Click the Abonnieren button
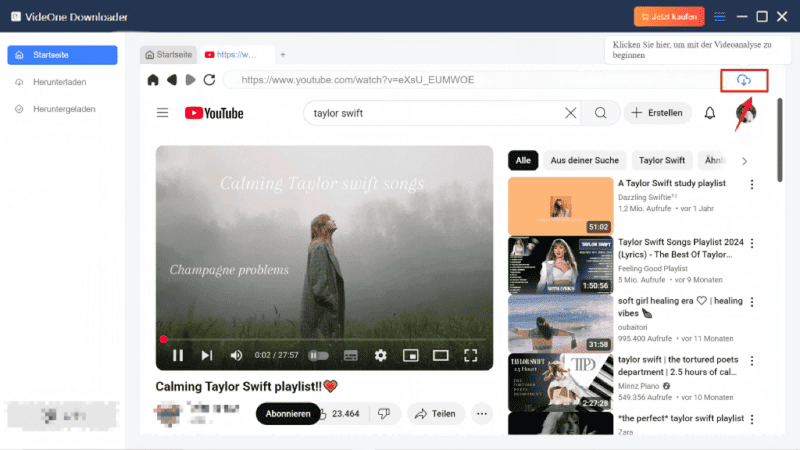This screenshot has width=800, height=450. [x=289, y=413]
